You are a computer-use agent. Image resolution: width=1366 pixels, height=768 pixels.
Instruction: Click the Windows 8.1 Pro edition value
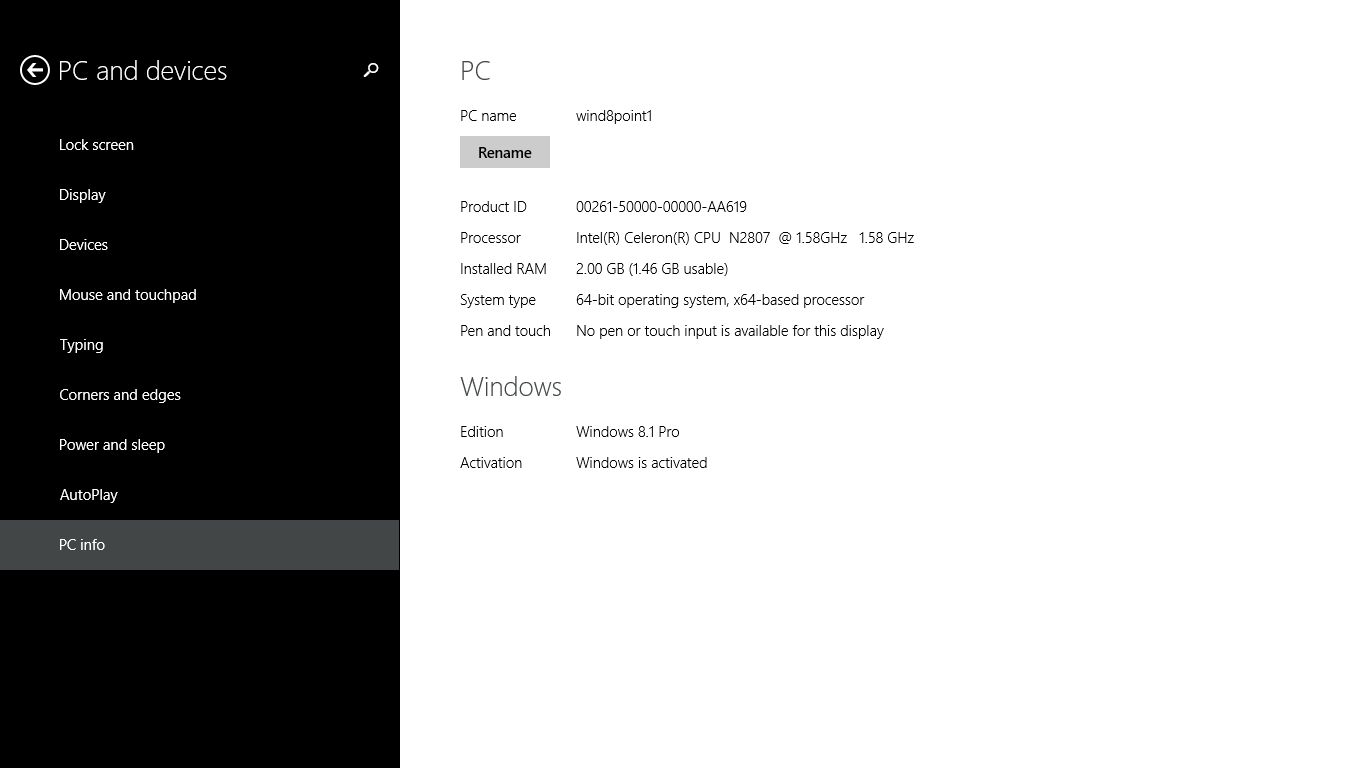[628, 432]
